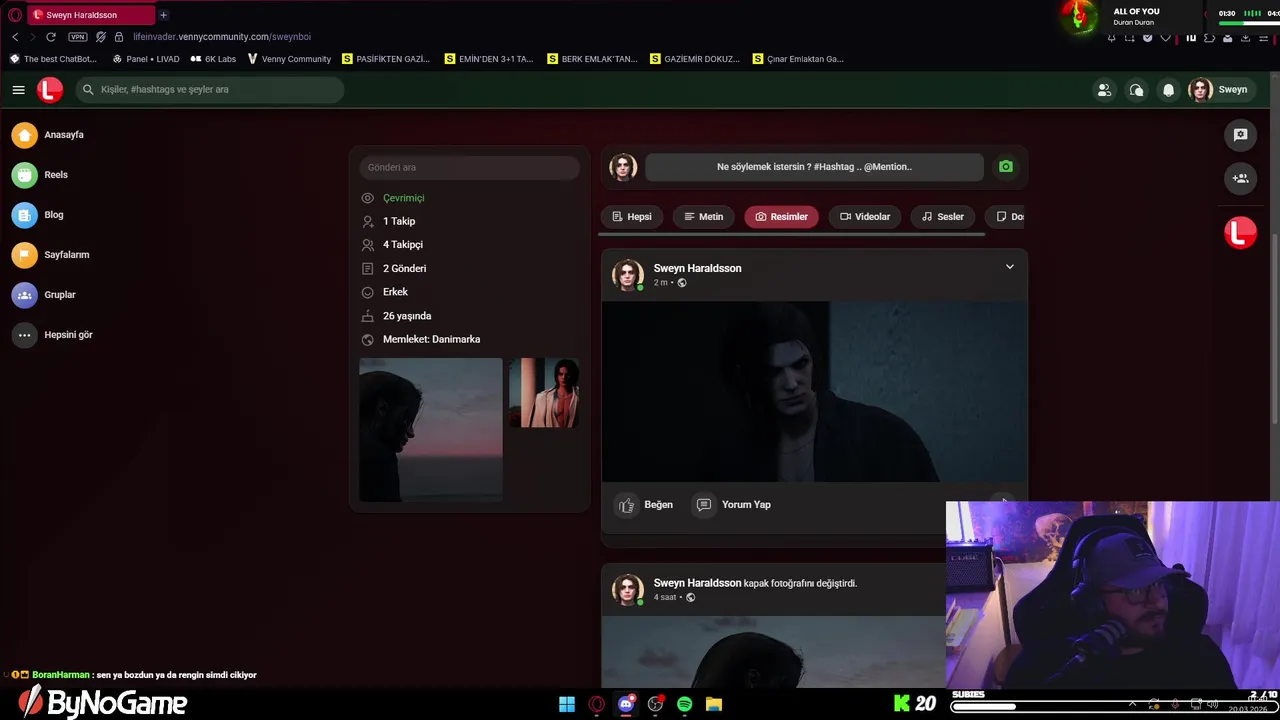Click the 1 Takip following count
The image size is (1280, 720).
pyautogui.click(x=398, y=221)
